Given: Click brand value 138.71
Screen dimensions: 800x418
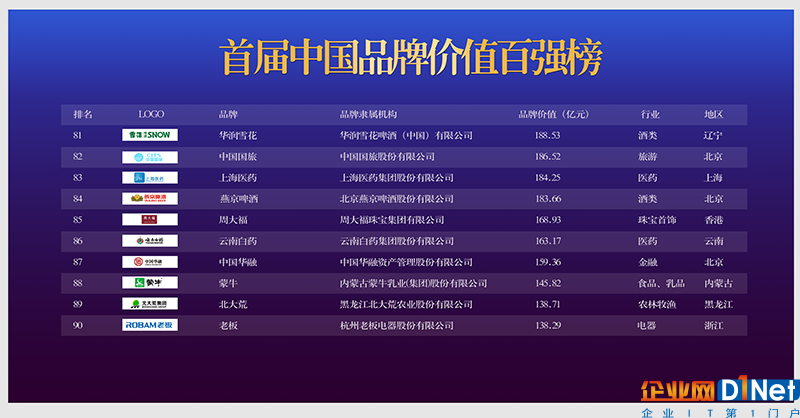Looking at the screenshot, I should (x=547, y=304).
